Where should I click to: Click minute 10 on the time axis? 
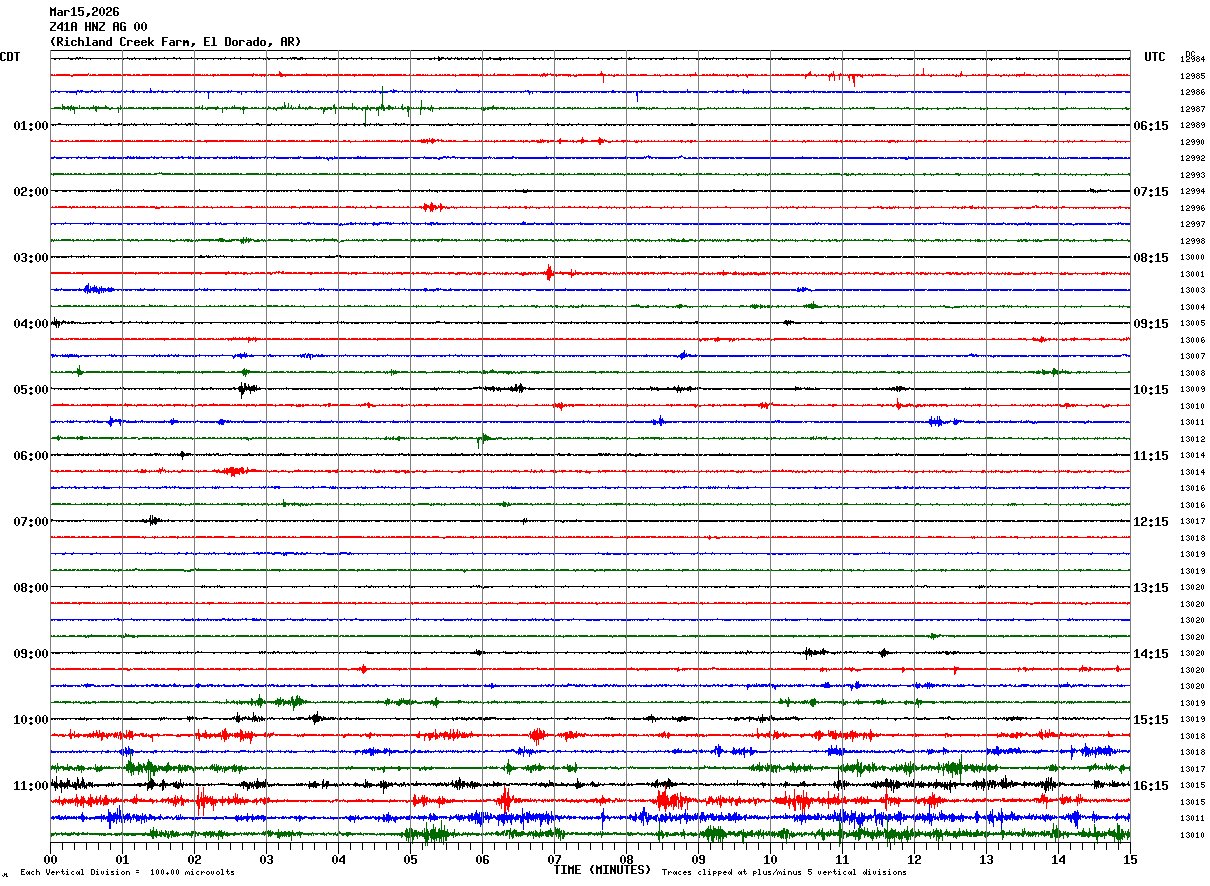[x=770, y=859]
